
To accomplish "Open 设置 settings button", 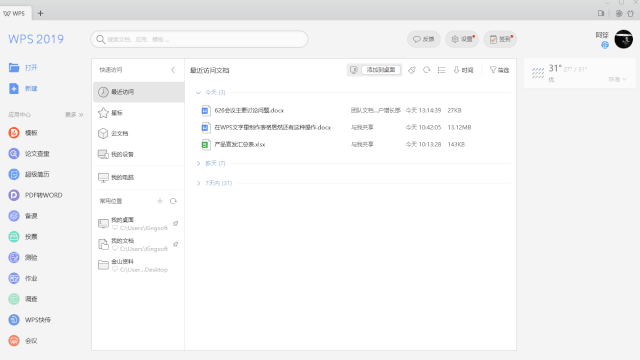I will (462, 39).
